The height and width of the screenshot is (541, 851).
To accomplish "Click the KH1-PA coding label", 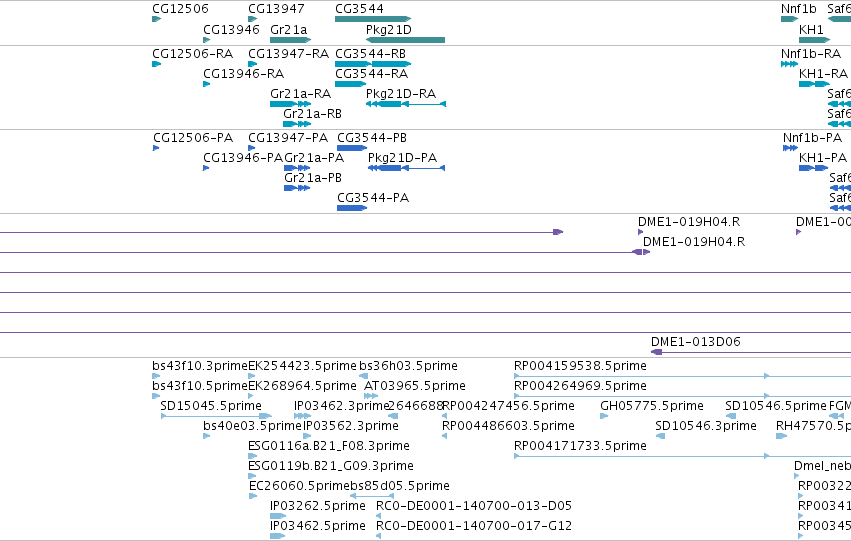I will 823,158.
